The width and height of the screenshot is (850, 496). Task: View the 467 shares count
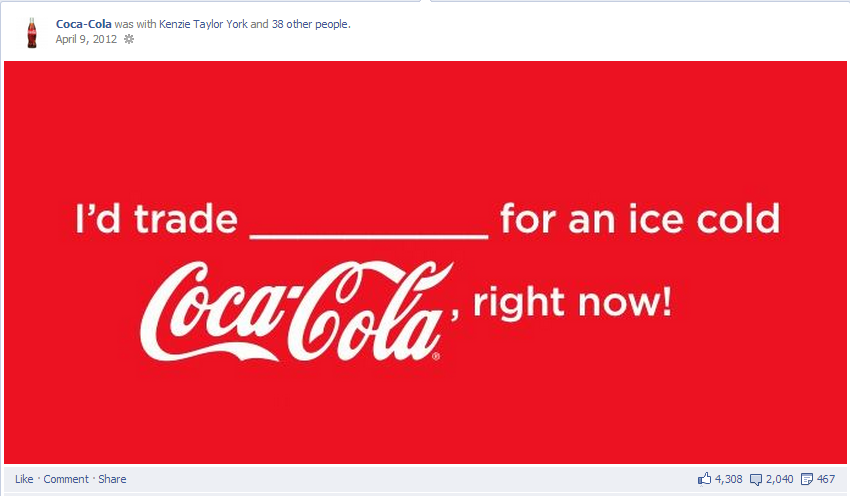coord(826,479)
